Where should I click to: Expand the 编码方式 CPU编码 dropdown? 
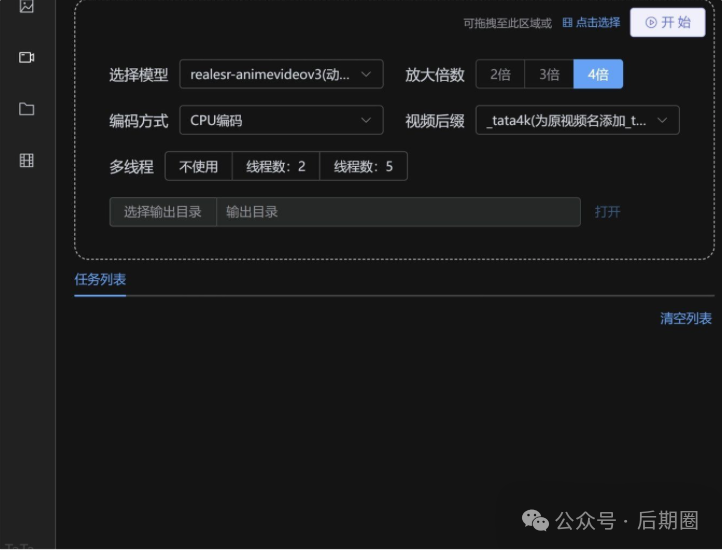pyautogui.click(x=281, y=120)
